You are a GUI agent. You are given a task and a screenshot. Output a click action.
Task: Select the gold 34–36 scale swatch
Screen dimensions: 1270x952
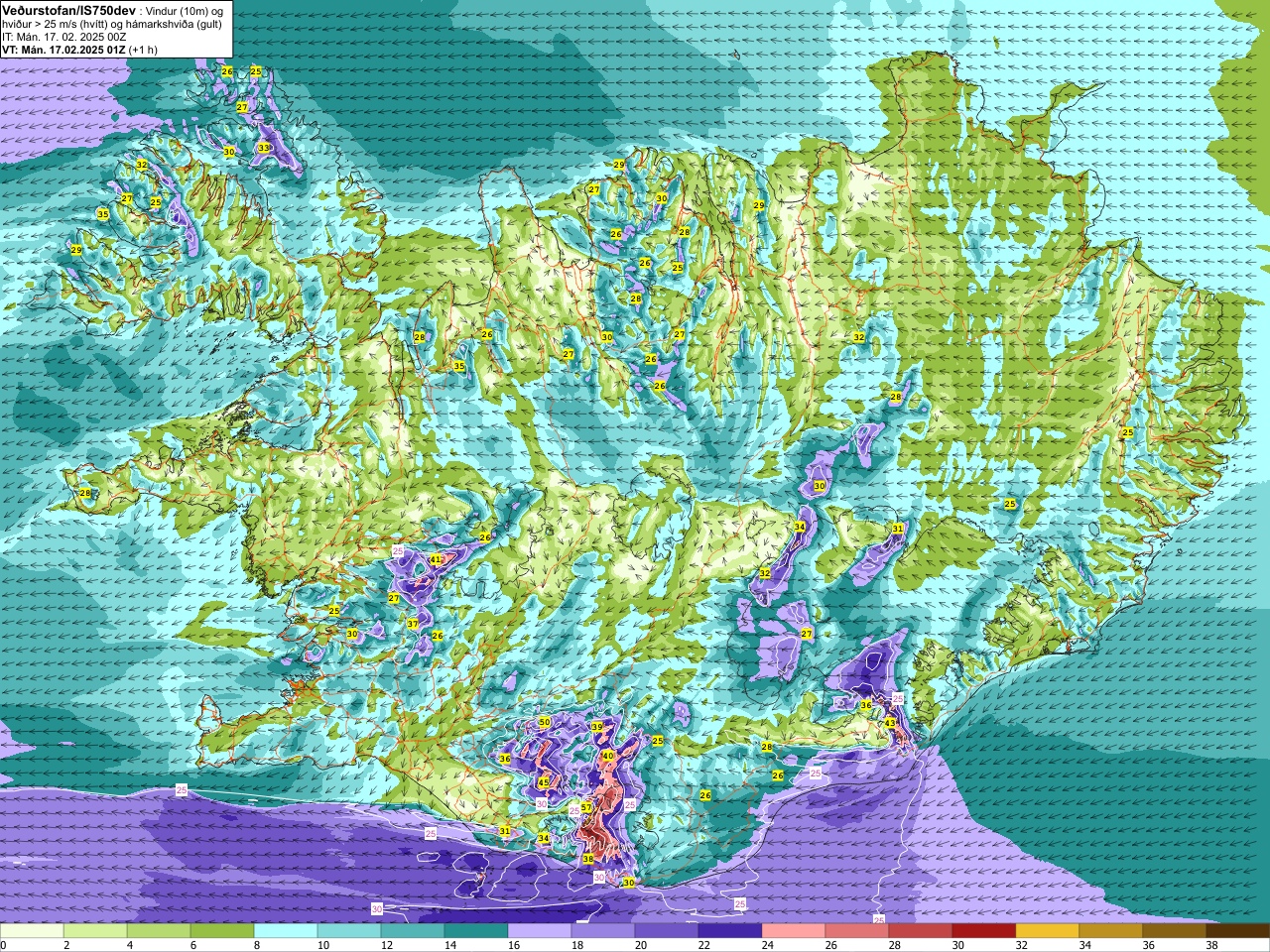(1111, 931)
